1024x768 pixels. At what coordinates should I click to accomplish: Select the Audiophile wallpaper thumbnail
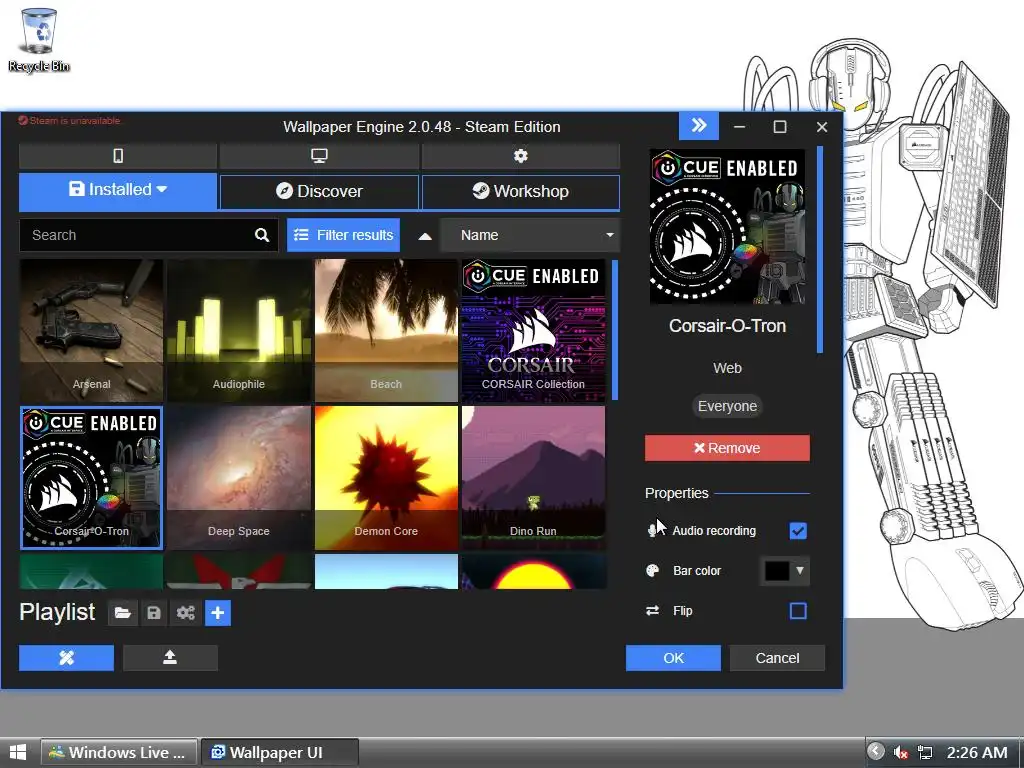[x=239, y=330]
